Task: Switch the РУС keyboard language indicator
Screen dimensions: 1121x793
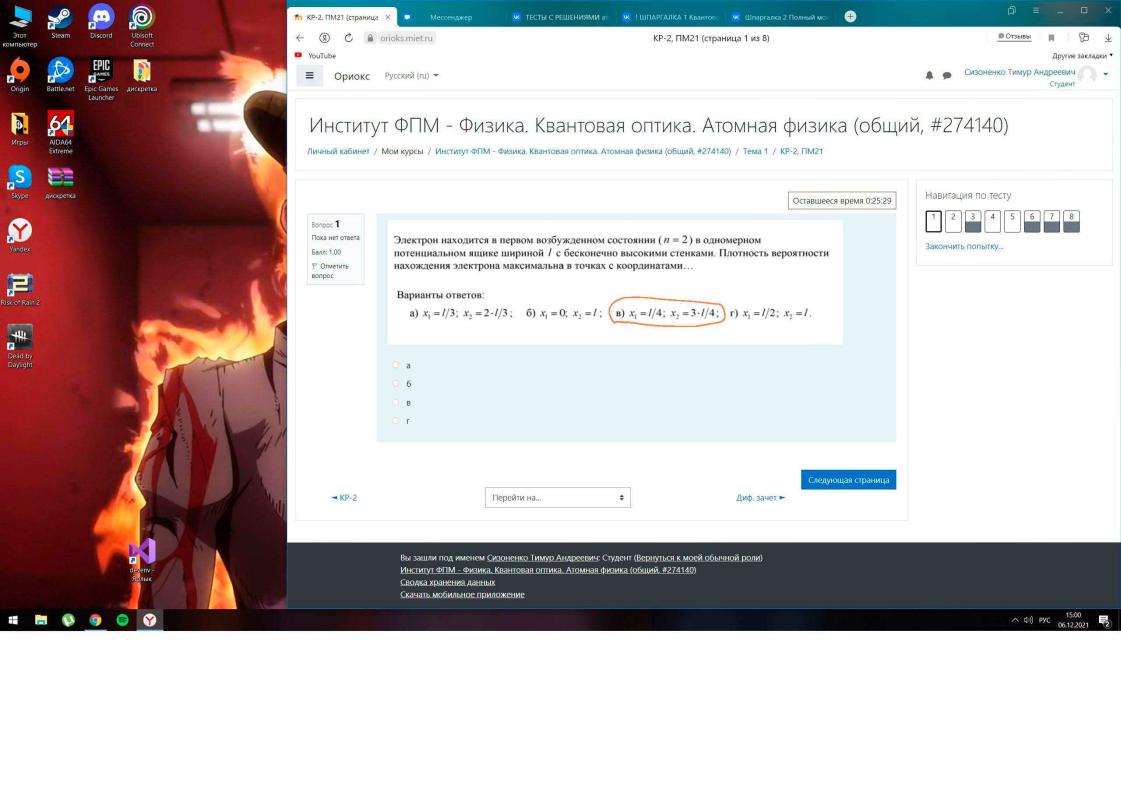Action: click(x=1045, y=620)
